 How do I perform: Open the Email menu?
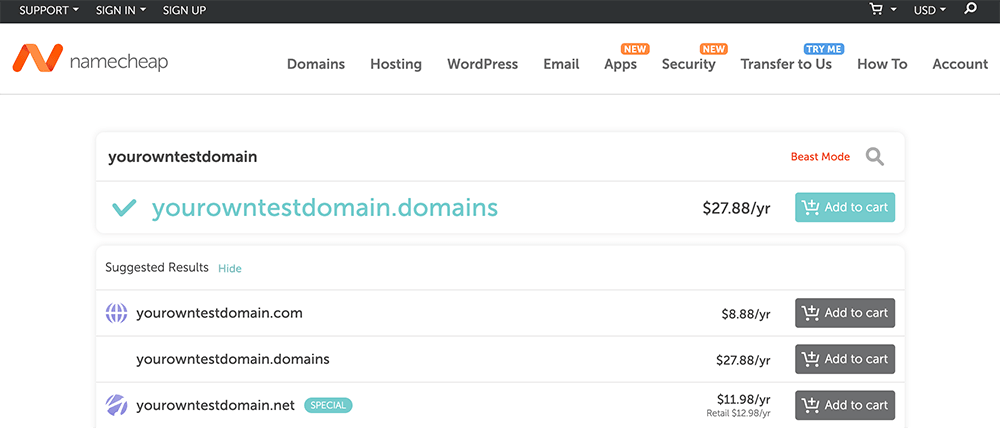[x=561, y=64]
